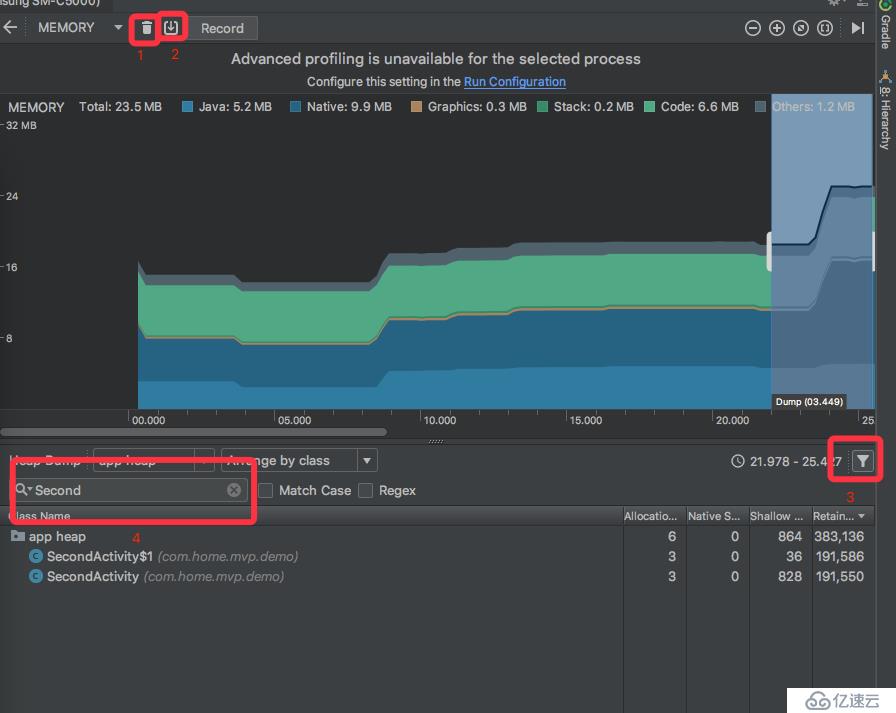Enable the Regex checkbox
Image resolution: width=896 pixels, height=713 pixels.
coord(366,490)
